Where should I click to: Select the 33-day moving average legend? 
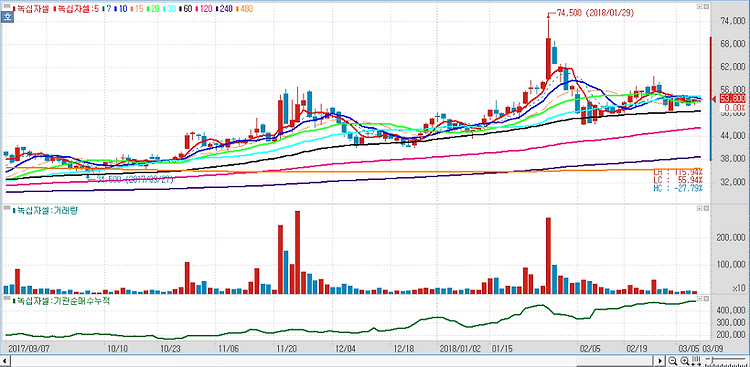coord(170,9)
